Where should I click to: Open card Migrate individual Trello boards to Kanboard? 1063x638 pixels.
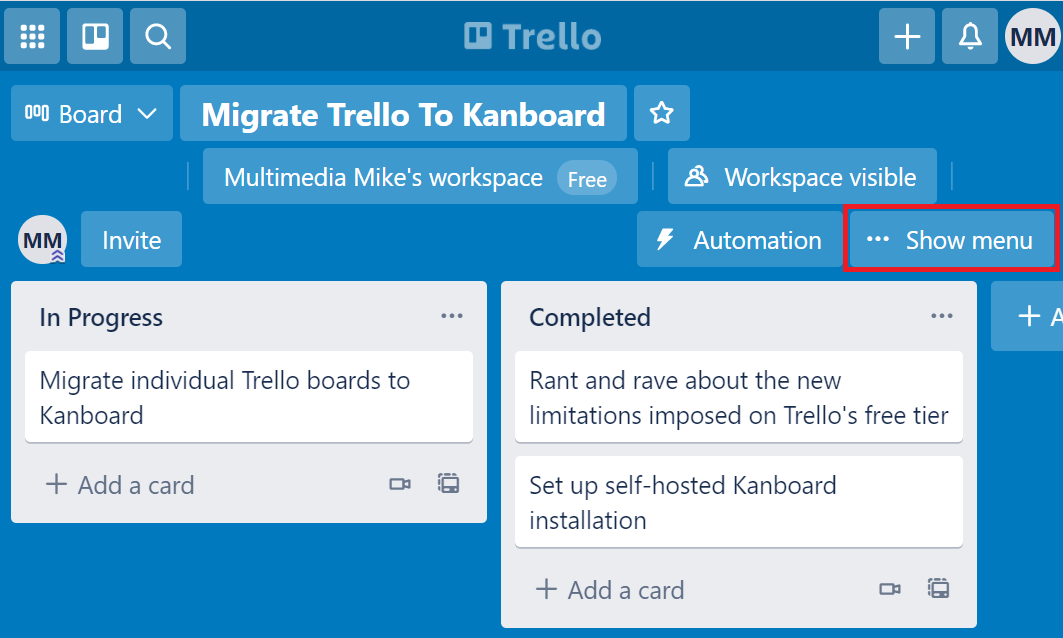click(x=249, y=397)
